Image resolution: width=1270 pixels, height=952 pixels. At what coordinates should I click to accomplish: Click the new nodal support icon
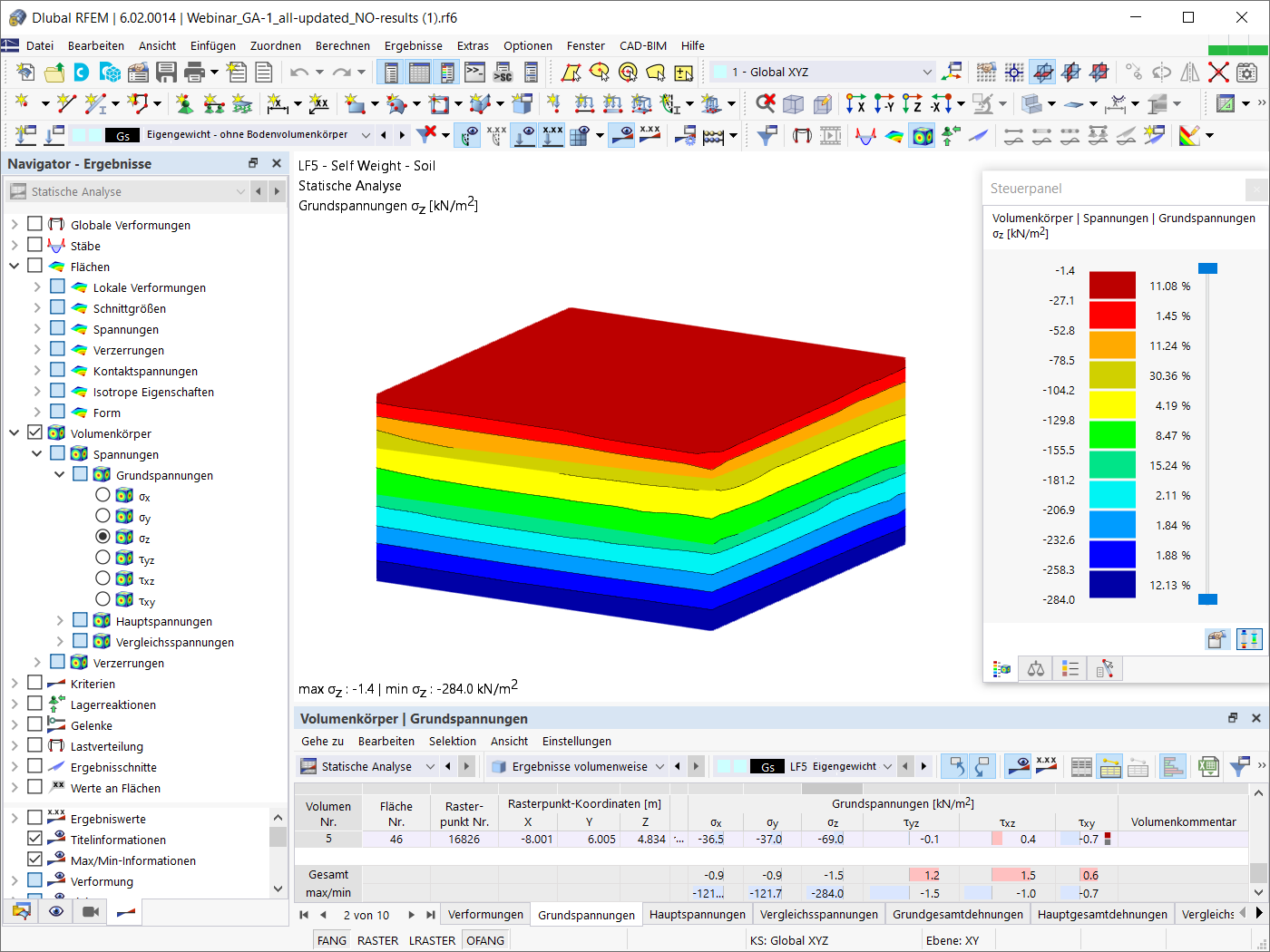coord(185,104)
